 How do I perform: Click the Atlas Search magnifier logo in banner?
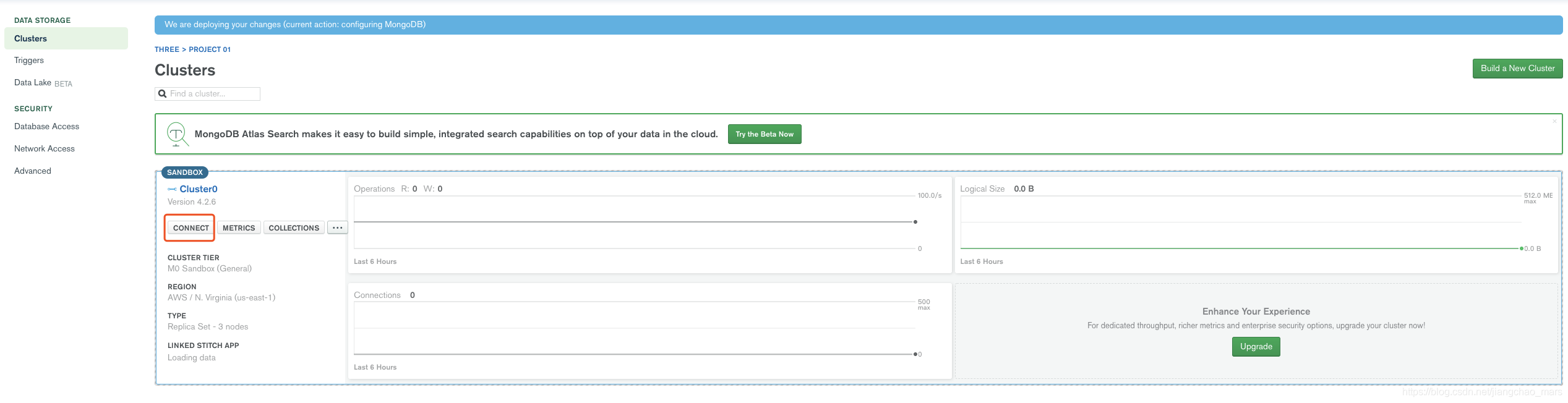tap(177, 134)
